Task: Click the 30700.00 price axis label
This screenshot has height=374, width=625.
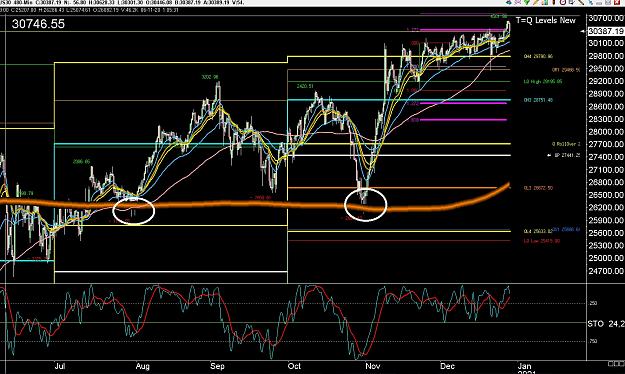Action: coord(606,18)
